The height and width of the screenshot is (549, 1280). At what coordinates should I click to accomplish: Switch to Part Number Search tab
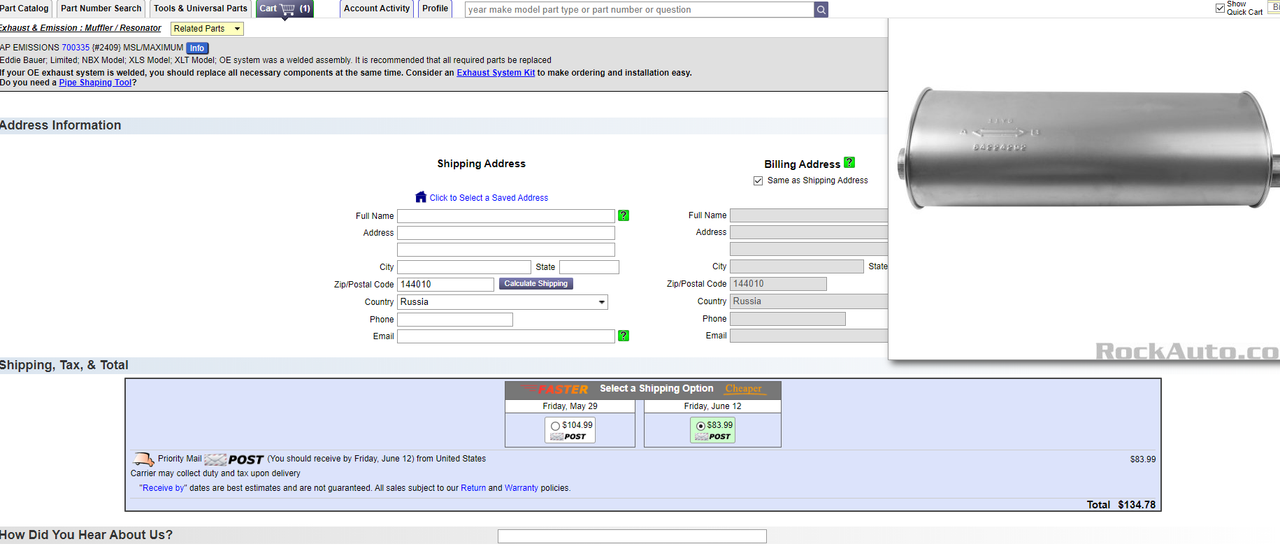point(101,8)
